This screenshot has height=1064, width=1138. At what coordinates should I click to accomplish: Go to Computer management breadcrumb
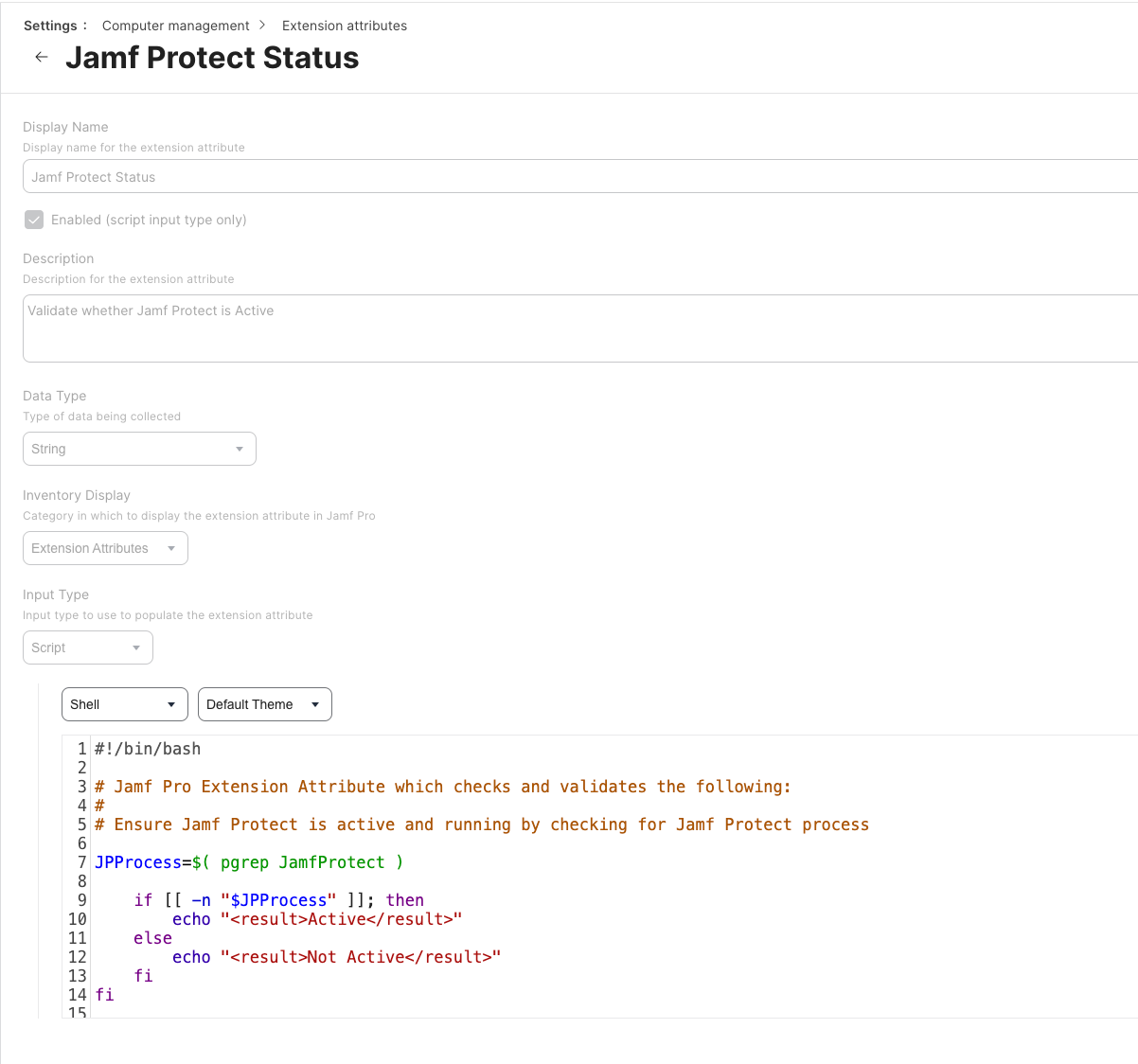tap(175, 26)
